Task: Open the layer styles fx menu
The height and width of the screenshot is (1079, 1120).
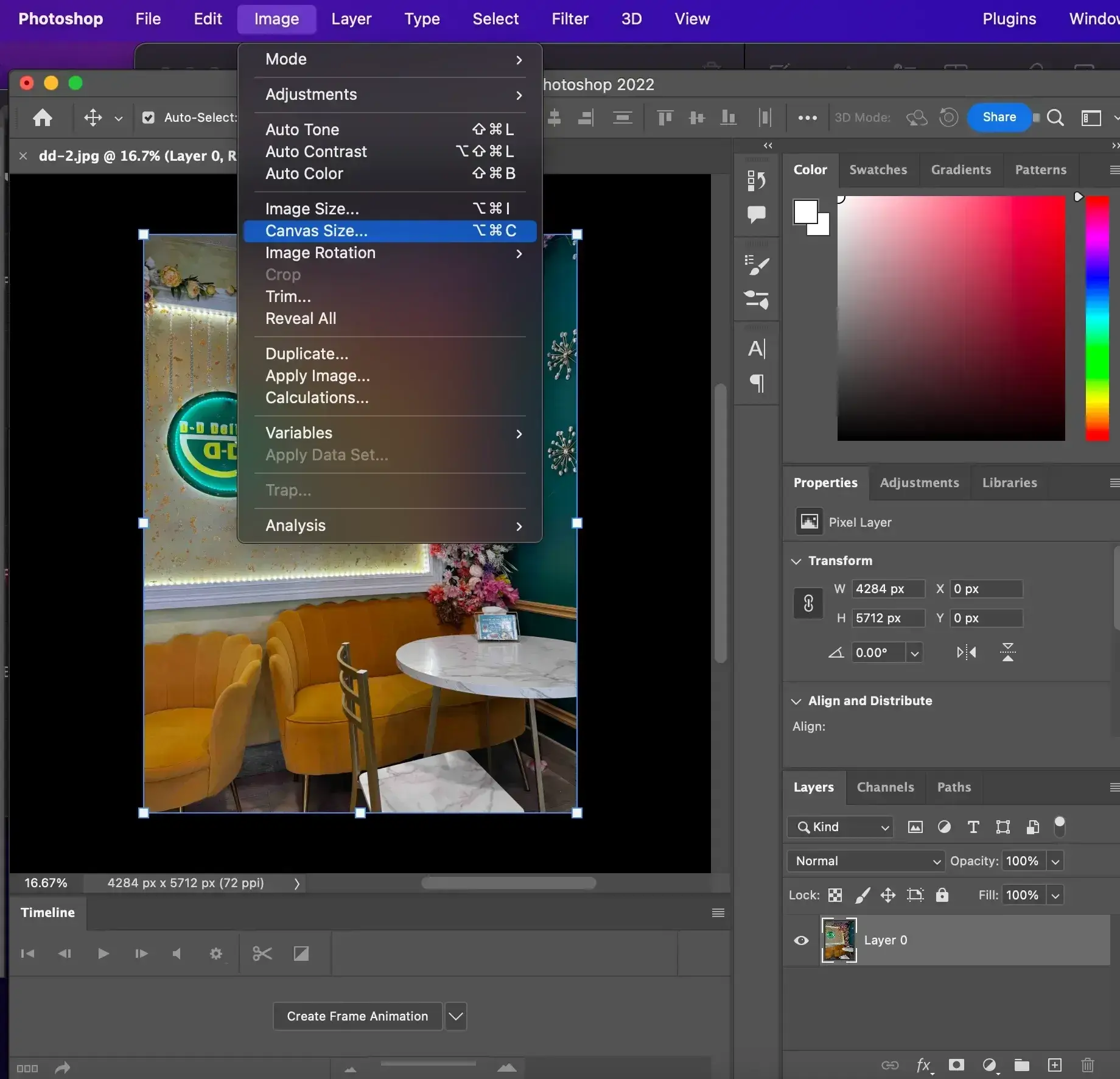Action: (x=923, y=1065)
